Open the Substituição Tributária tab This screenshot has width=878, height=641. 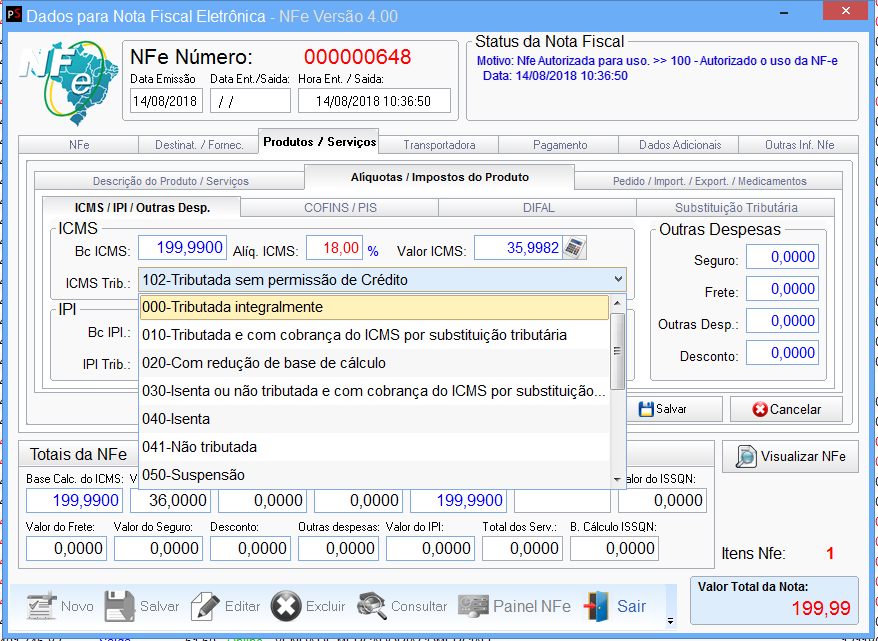(x=736, y=208)
